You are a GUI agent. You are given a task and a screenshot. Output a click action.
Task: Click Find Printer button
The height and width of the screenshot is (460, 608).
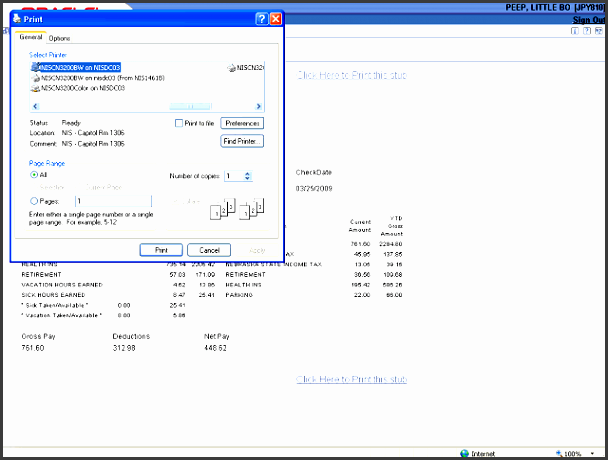pyautogui.click(x=242, y=141)
